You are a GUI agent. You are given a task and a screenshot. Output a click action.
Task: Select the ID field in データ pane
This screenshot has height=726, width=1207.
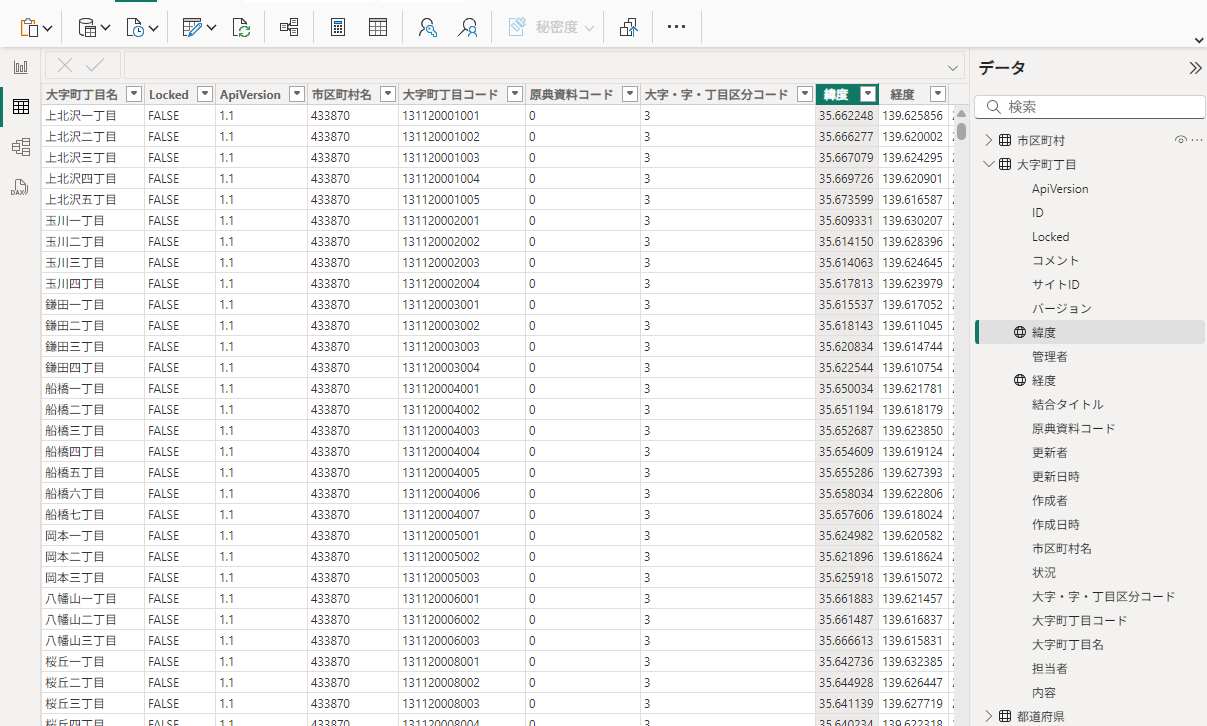[x=1038, y=212]
